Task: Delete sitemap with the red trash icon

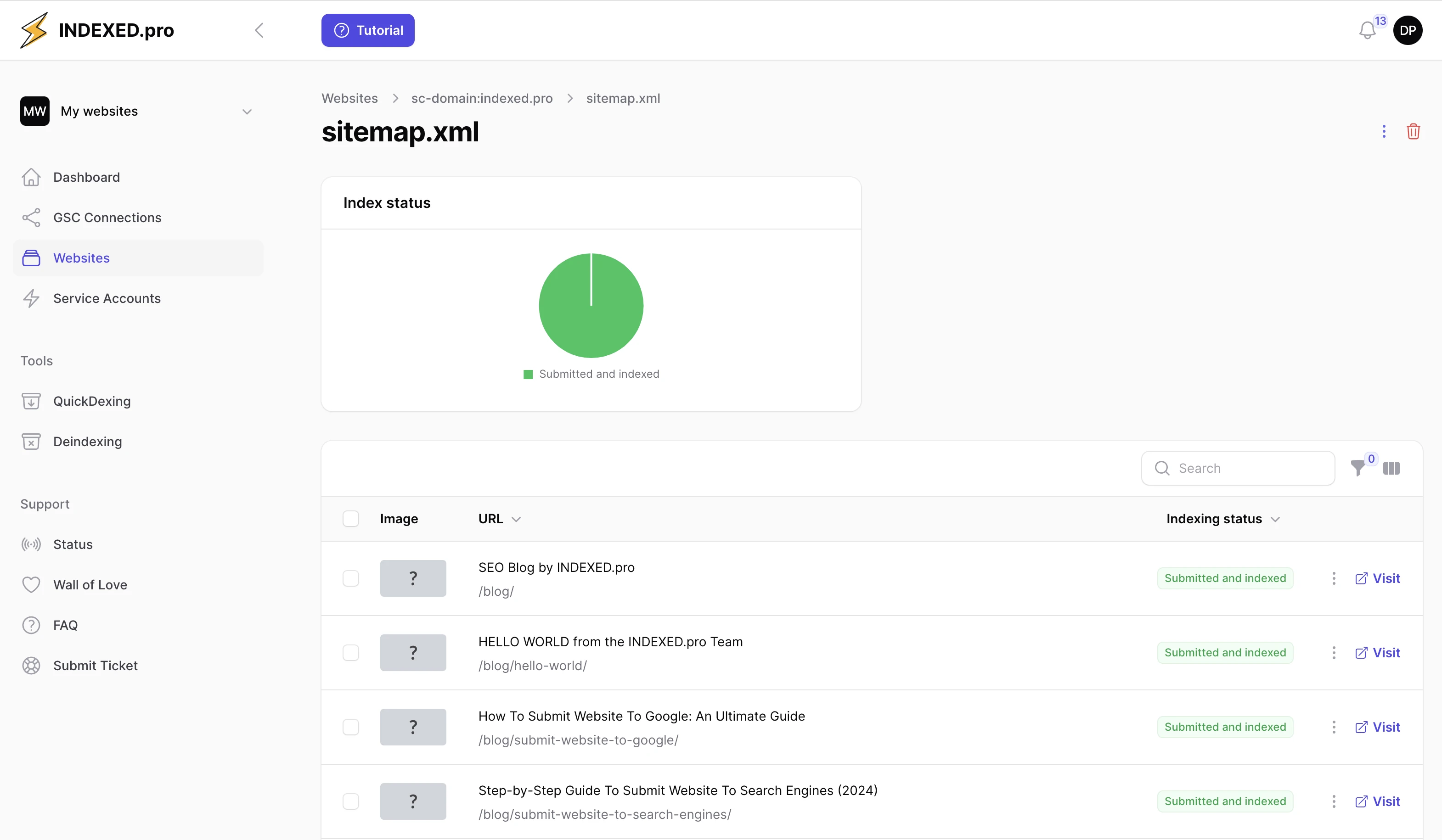Action: click(1413, 132)
